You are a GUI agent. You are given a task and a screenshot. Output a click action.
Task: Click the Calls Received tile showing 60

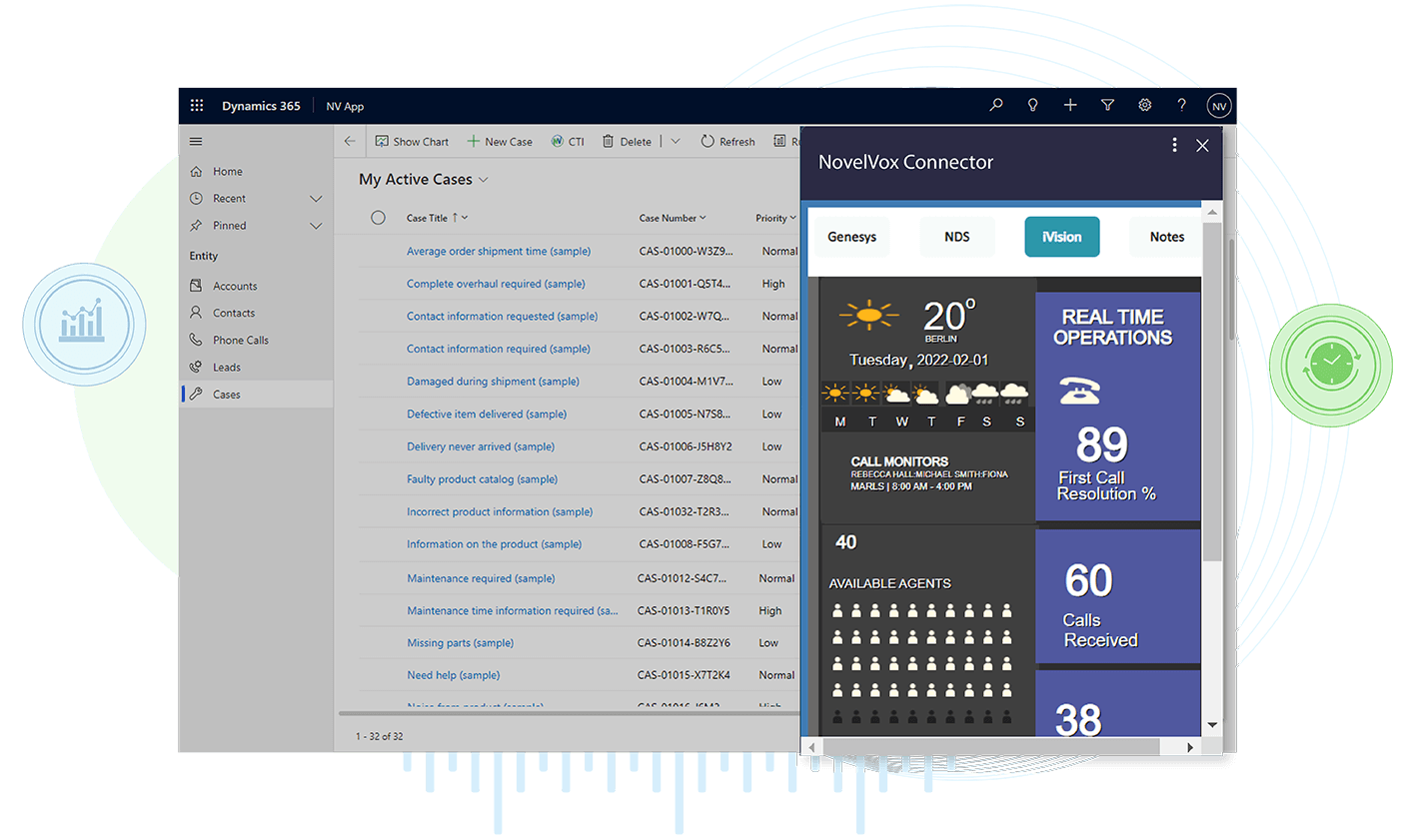click(x=1118, y=596)
